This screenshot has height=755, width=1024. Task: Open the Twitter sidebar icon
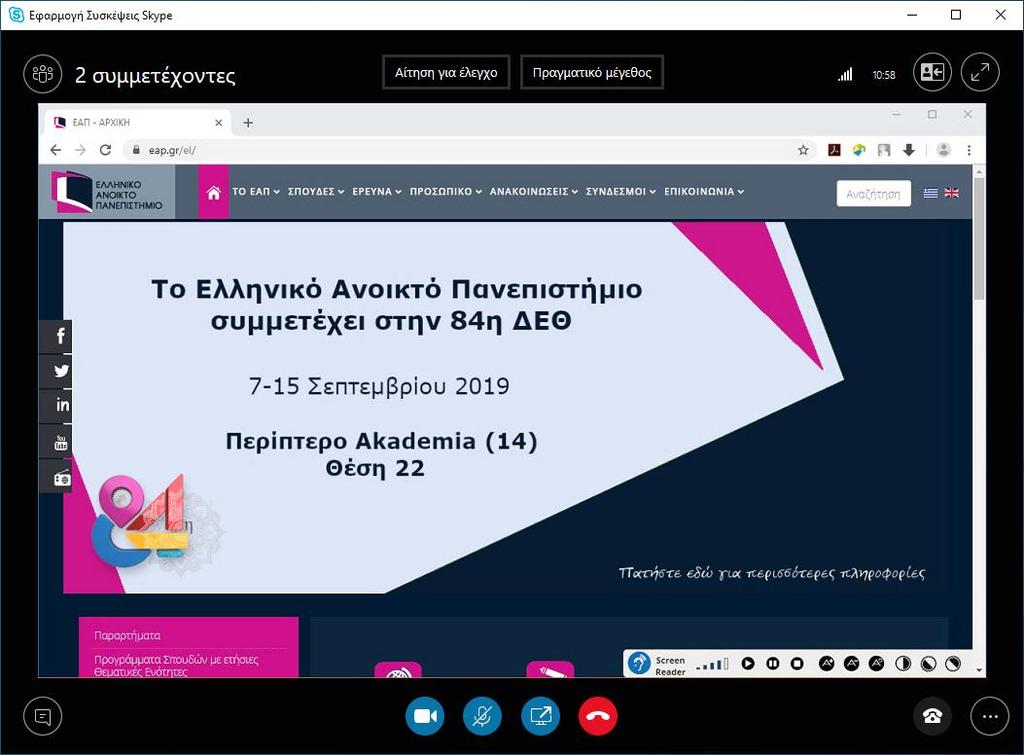56,371
